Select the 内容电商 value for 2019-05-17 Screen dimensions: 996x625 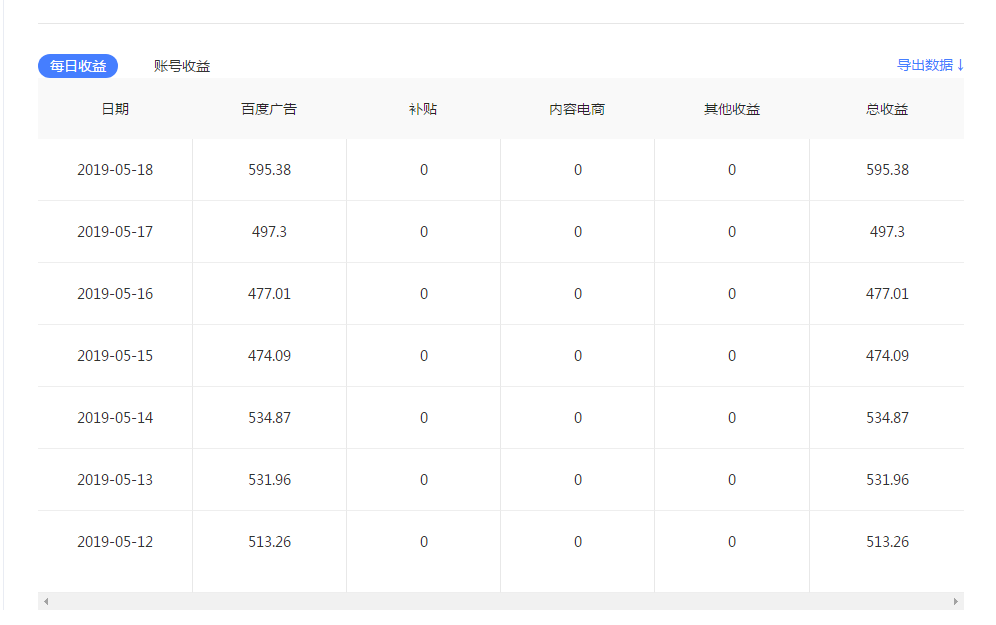pos(578,232)
